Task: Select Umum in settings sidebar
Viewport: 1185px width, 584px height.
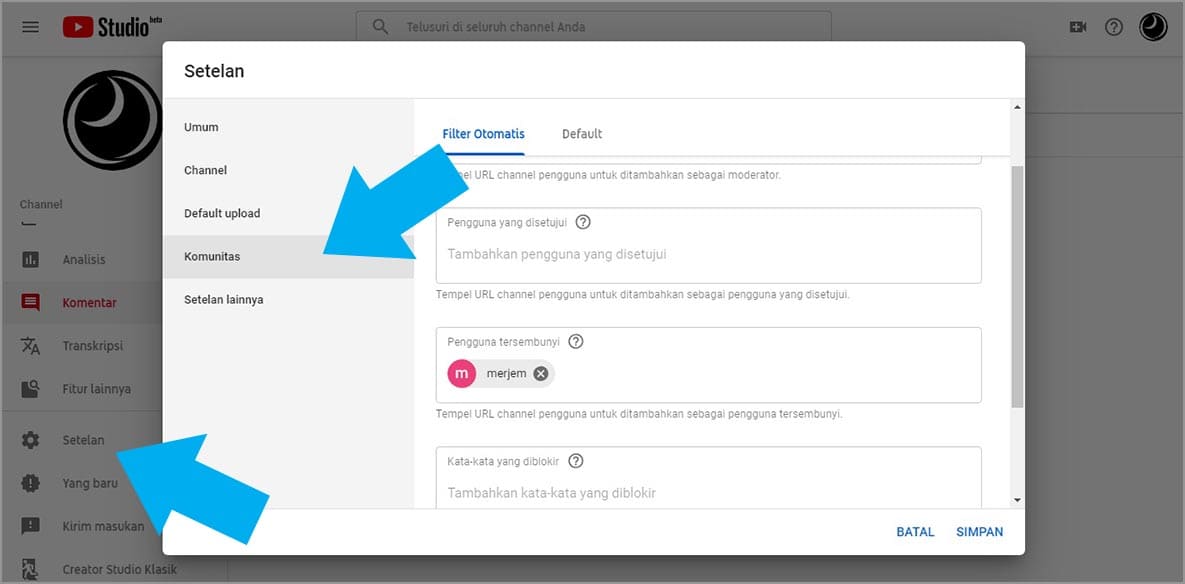Action: point(201,127)
